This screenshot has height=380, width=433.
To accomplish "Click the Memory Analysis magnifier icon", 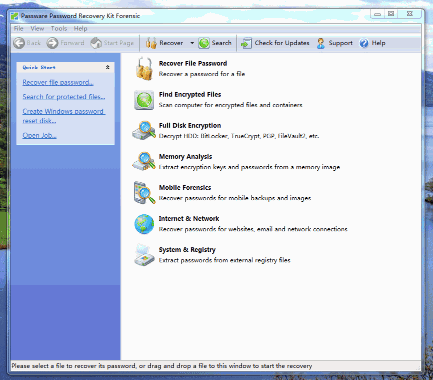I will [x=144, y=161].
